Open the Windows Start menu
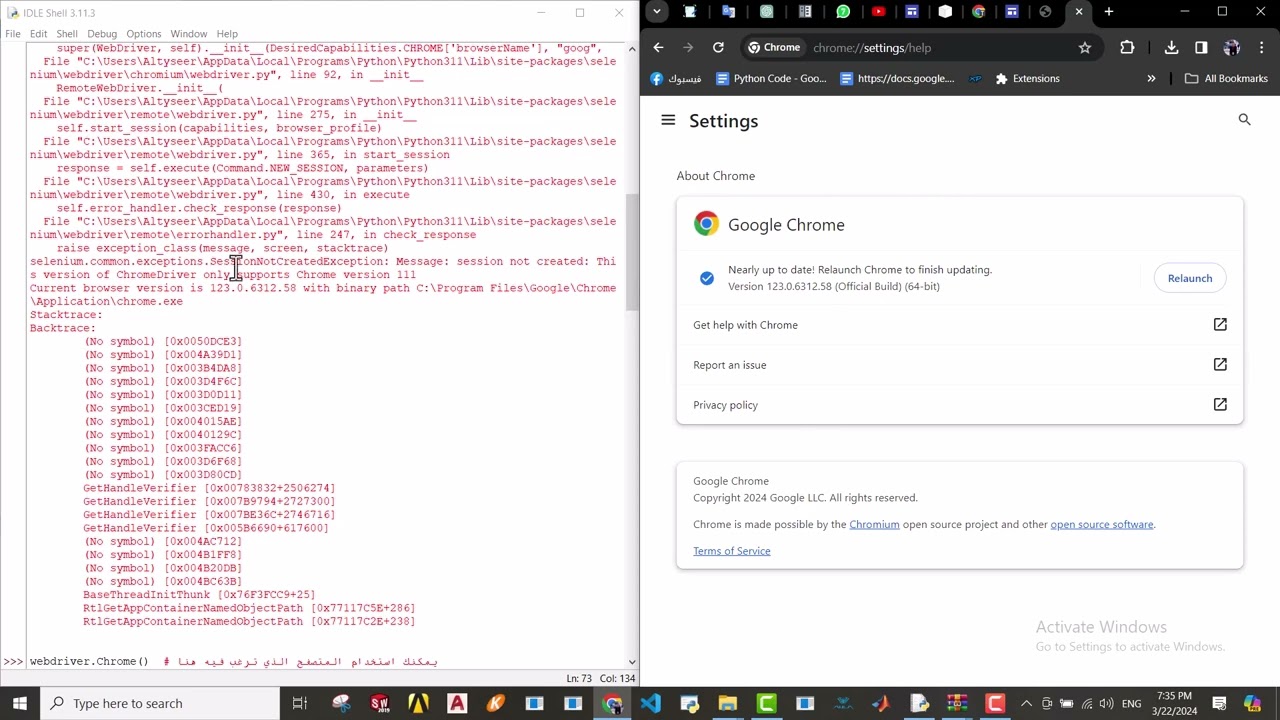Screen dimensions: 1280x720 (19, 703)
